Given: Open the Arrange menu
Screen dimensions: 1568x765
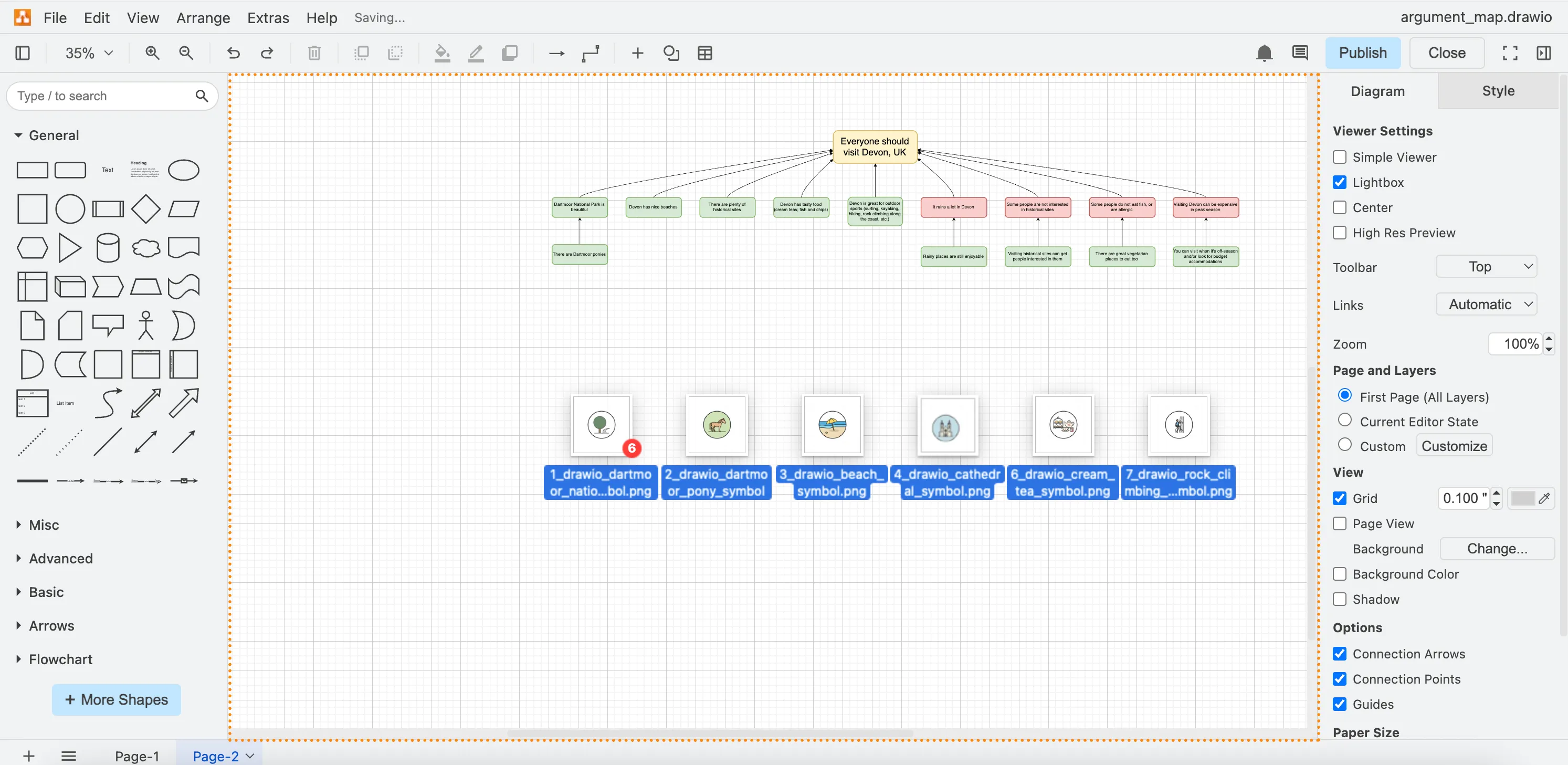Looking at the screenshot, I should [x=203, y=18].
